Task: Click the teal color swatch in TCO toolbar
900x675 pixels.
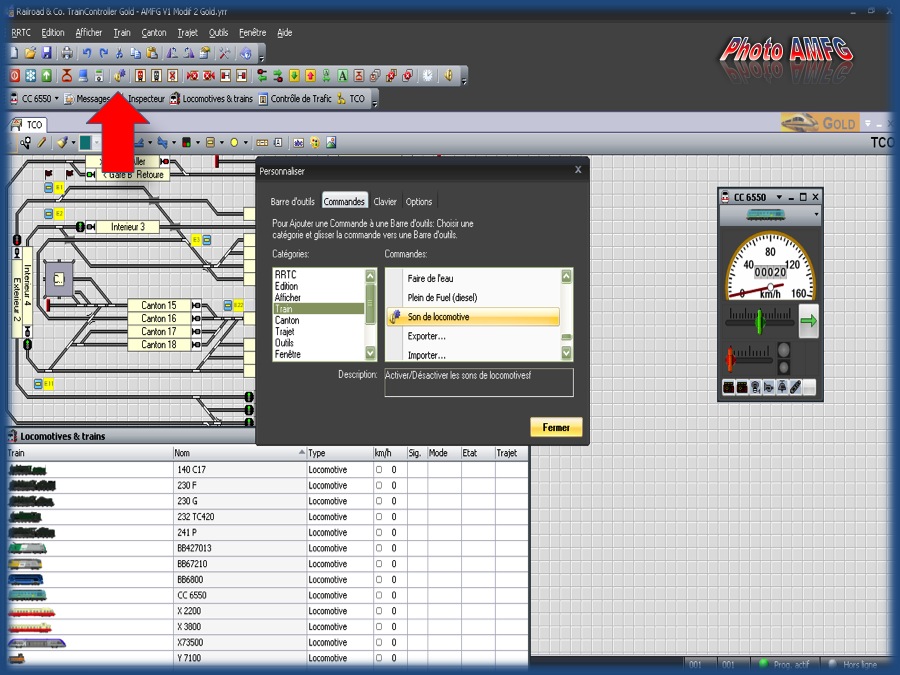Action: (x=86, y=142)
